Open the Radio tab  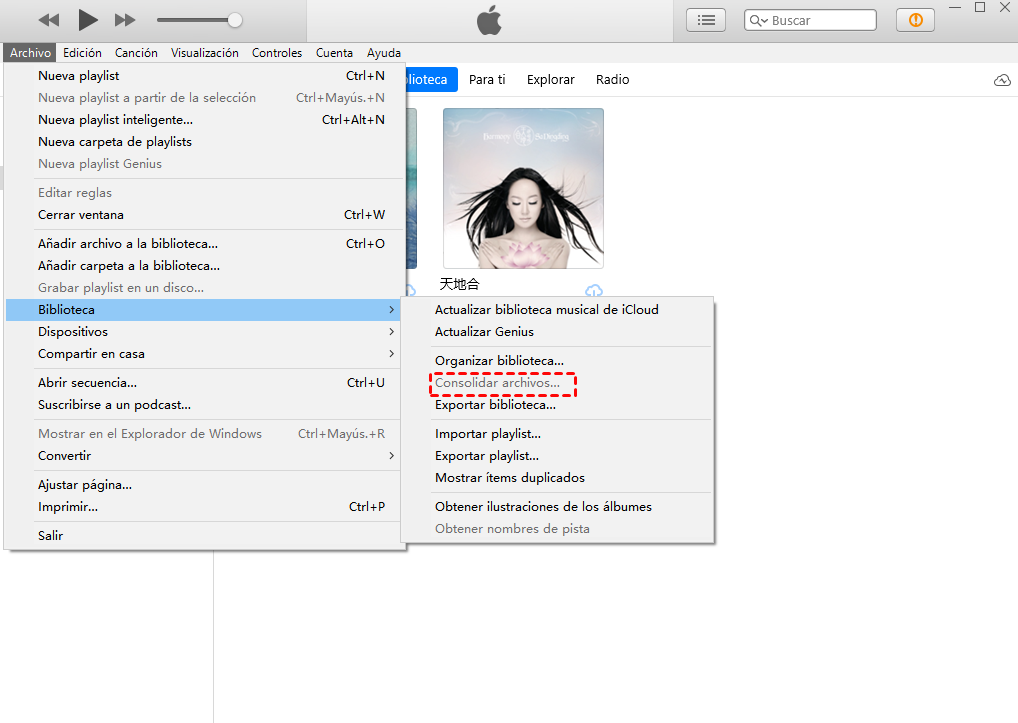click(612, 80)
